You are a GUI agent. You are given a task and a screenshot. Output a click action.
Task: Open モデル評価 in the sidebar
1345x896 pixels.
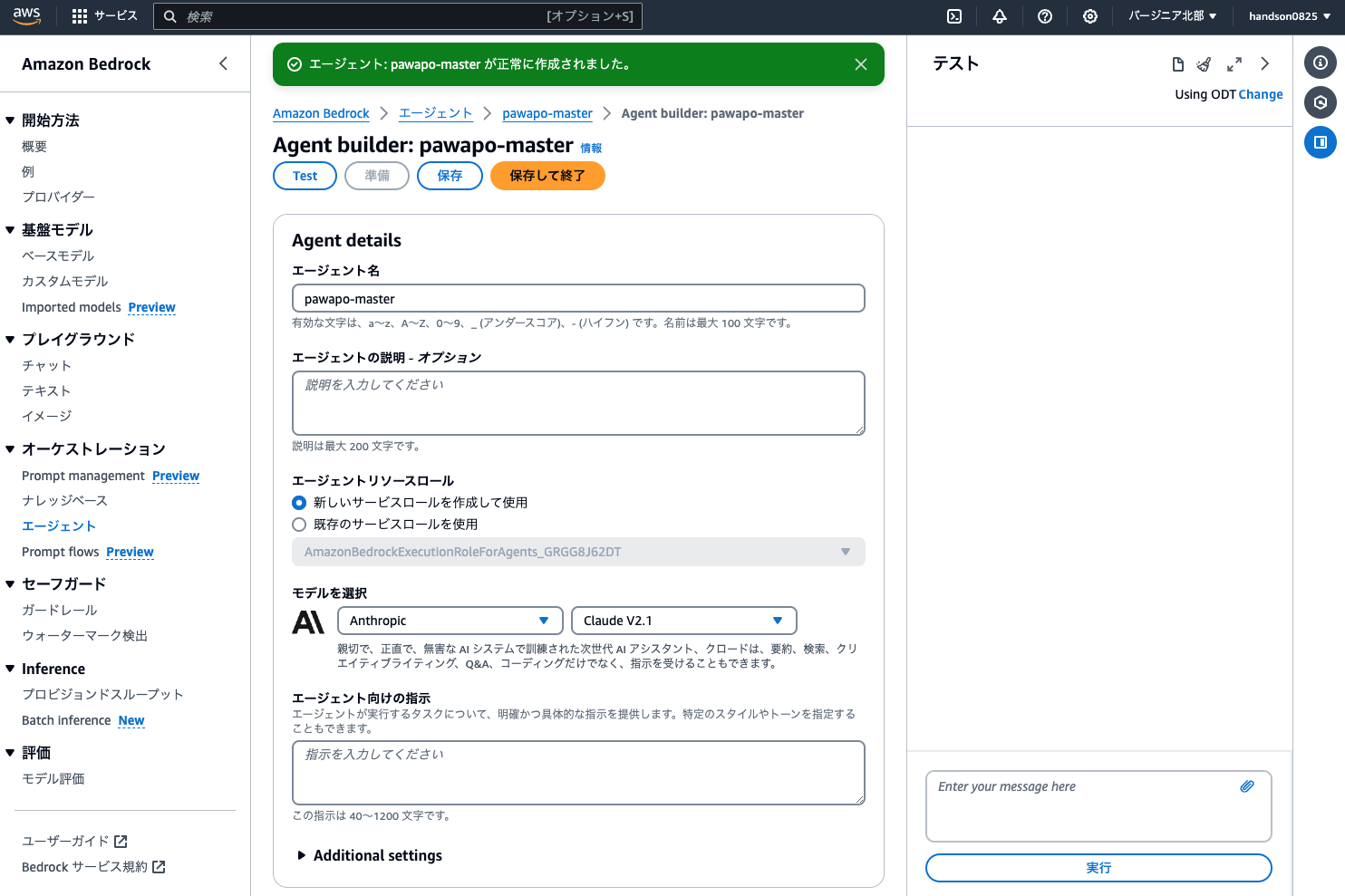(x=53, y=779)
